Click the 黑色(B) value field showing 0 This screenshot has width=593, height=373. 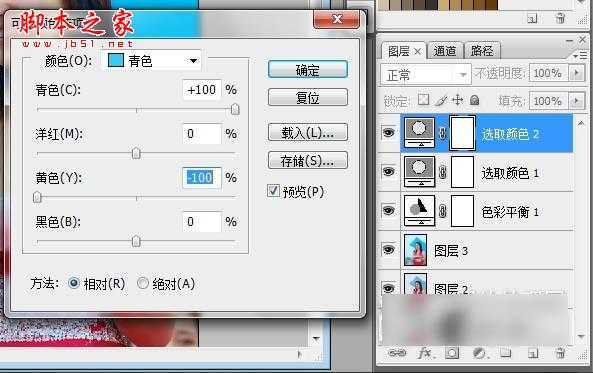coord(202,222)
